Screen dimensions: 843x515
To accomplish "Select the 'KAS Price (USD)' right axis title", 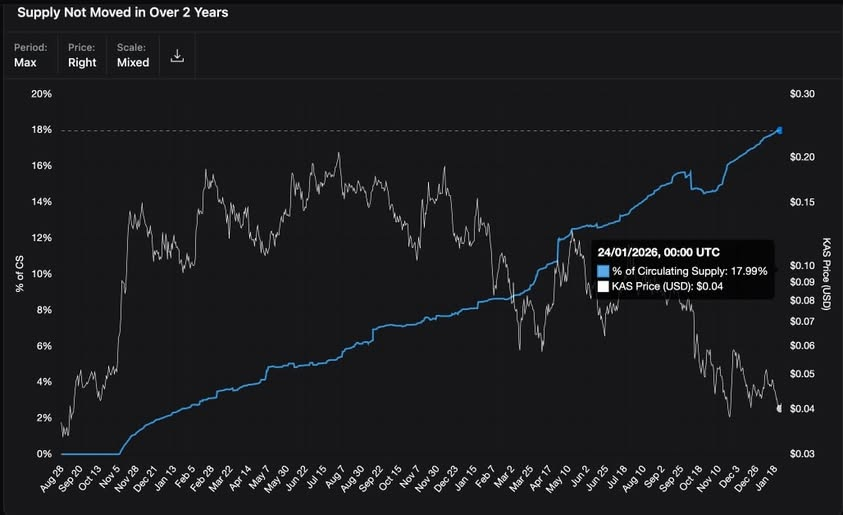I will pyautogui.click(x=827, y=274).
